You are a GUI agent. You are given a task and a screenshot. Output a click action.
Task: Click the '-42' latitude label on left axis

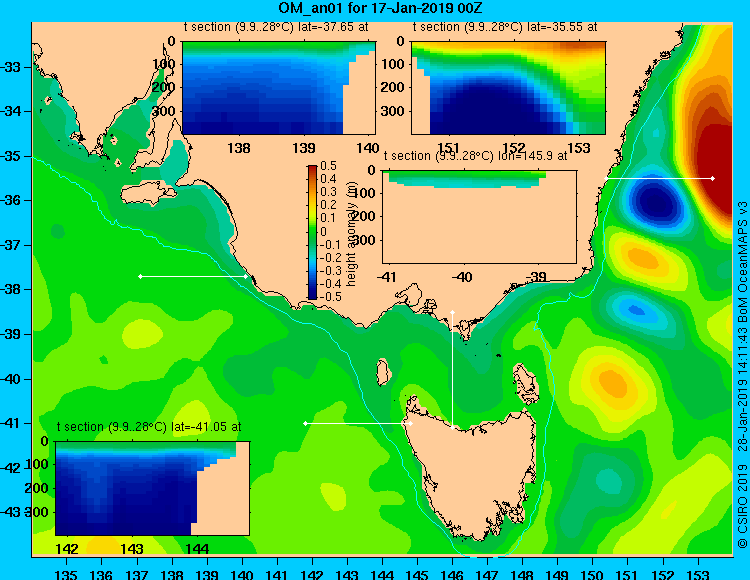tap(11, 468)
